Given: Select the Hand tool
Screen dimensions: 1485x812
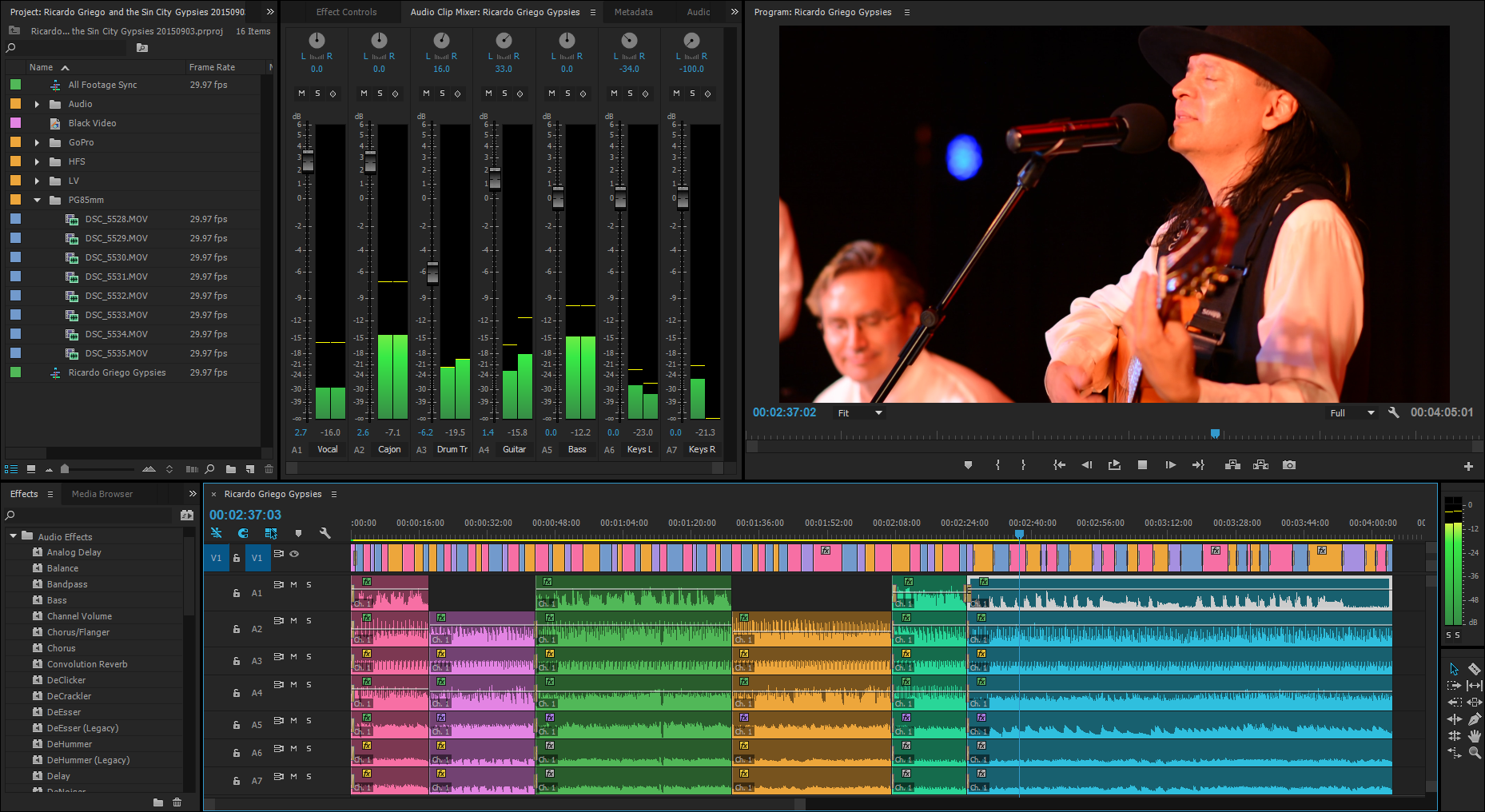Looking at the screenshot, I should [x=1475, y=735].
